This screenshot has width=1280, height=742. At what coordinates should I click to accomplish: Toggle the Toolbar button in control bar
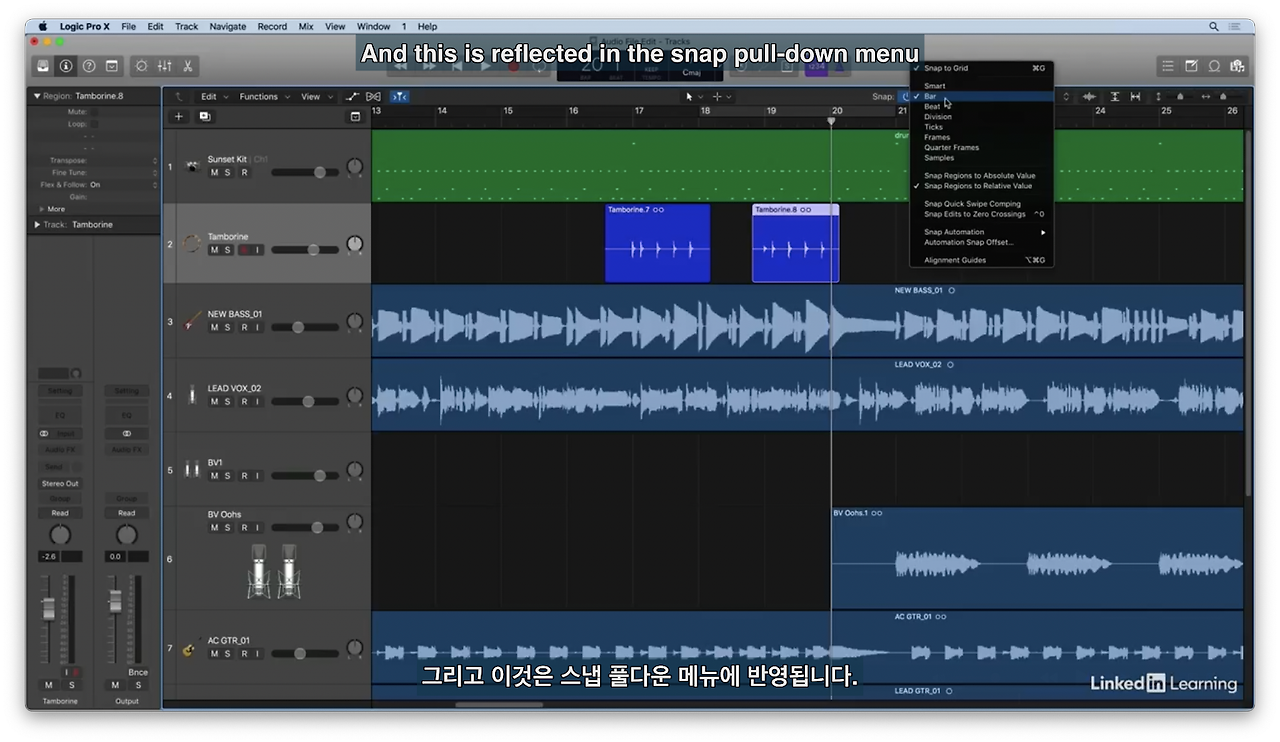click(x=112, y=66)
